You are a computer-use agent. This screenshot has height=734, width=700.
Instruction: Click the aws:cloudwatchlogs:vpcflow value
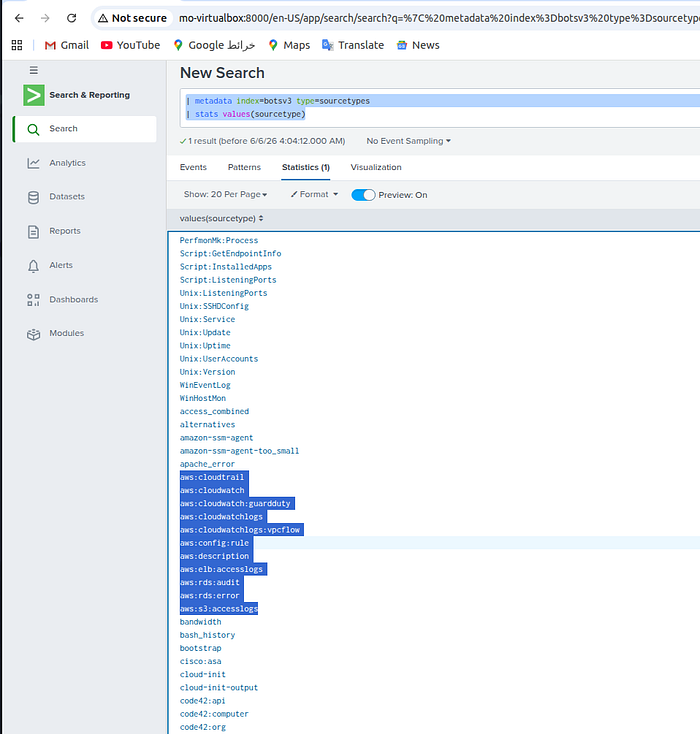tap(240, 529)
